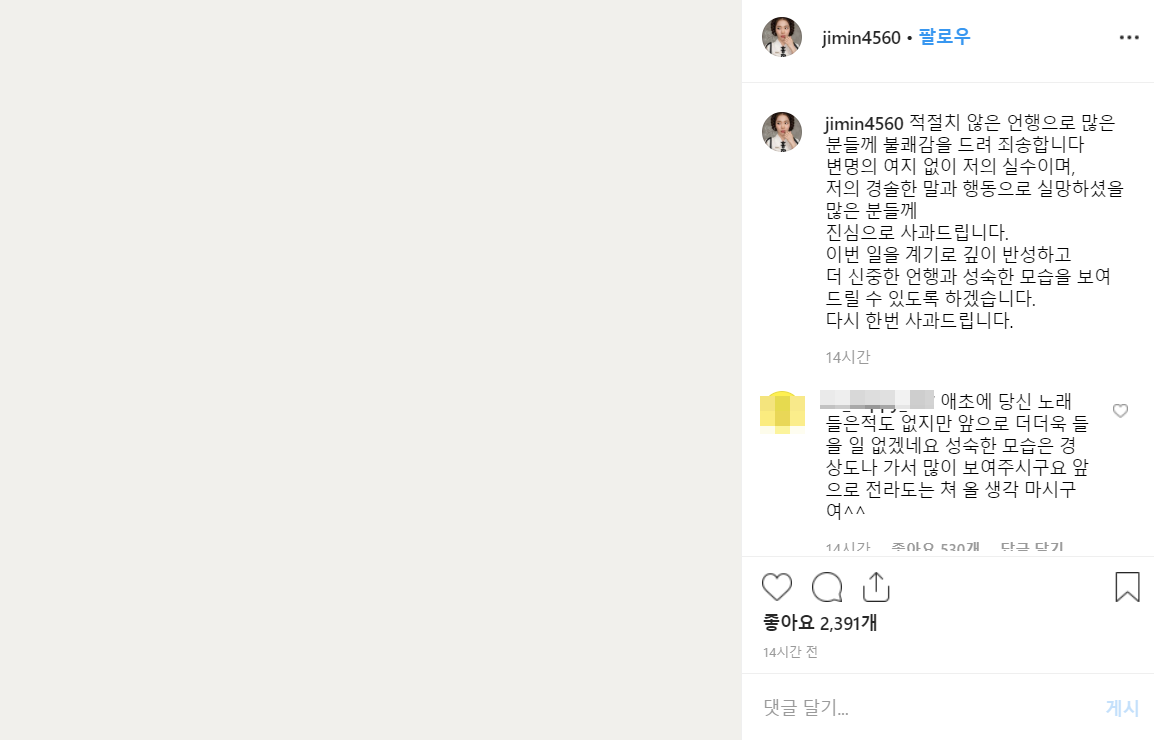
Task: Click the caption profile avatar
Action: (x=782, y=132)
